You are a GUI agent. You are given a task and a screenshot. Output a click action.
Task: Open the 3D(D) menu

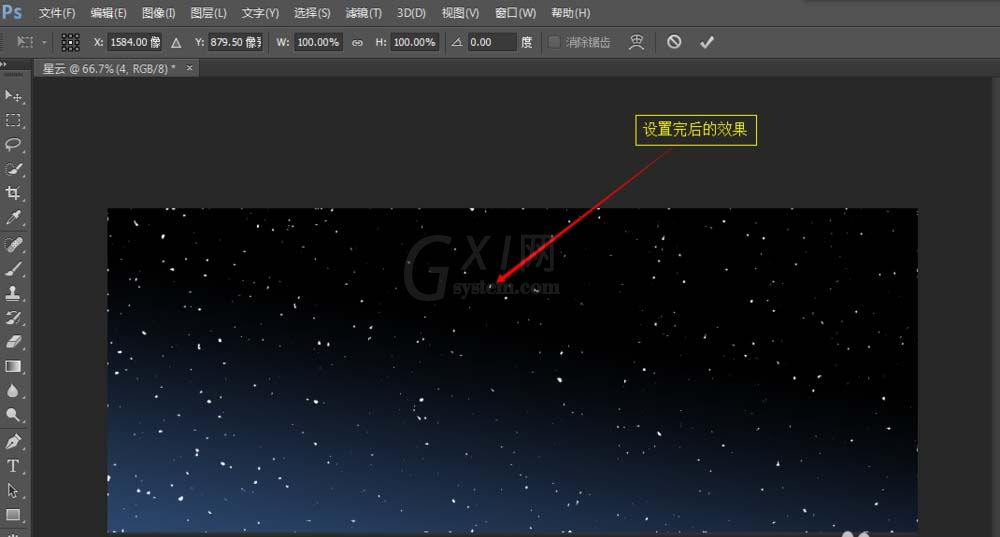pos(411,13)
